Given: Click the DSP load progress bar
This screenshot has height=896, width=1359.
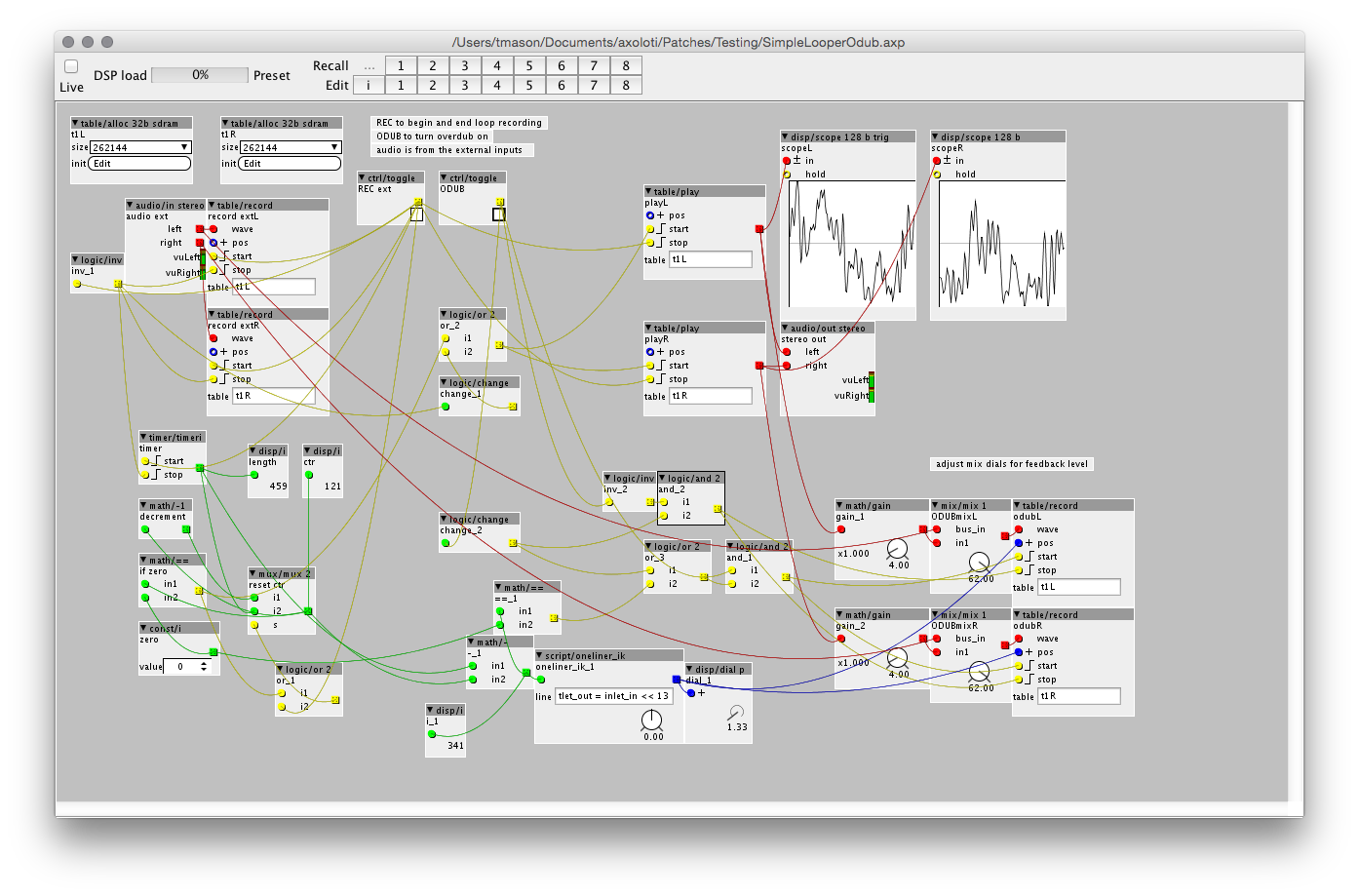Looking at the screenshot, I should tap(200, 75).
